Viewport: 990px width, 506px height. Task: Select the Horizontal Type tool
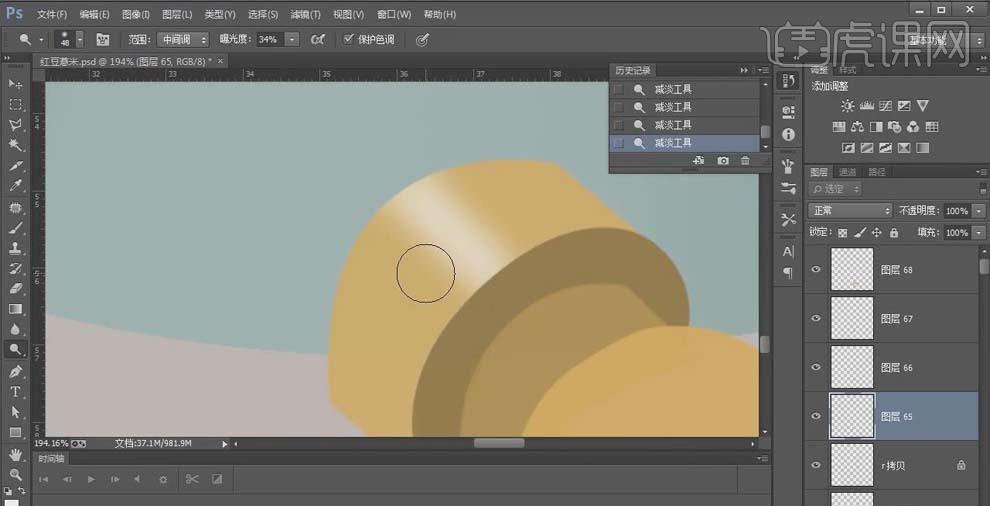[x=16, y=392]
